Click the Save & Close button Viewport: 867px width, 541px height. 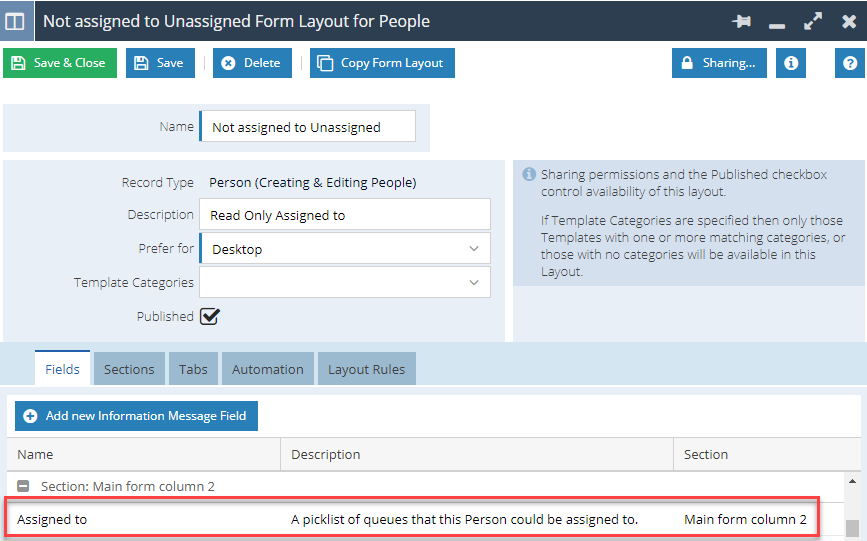pos(60,63)
